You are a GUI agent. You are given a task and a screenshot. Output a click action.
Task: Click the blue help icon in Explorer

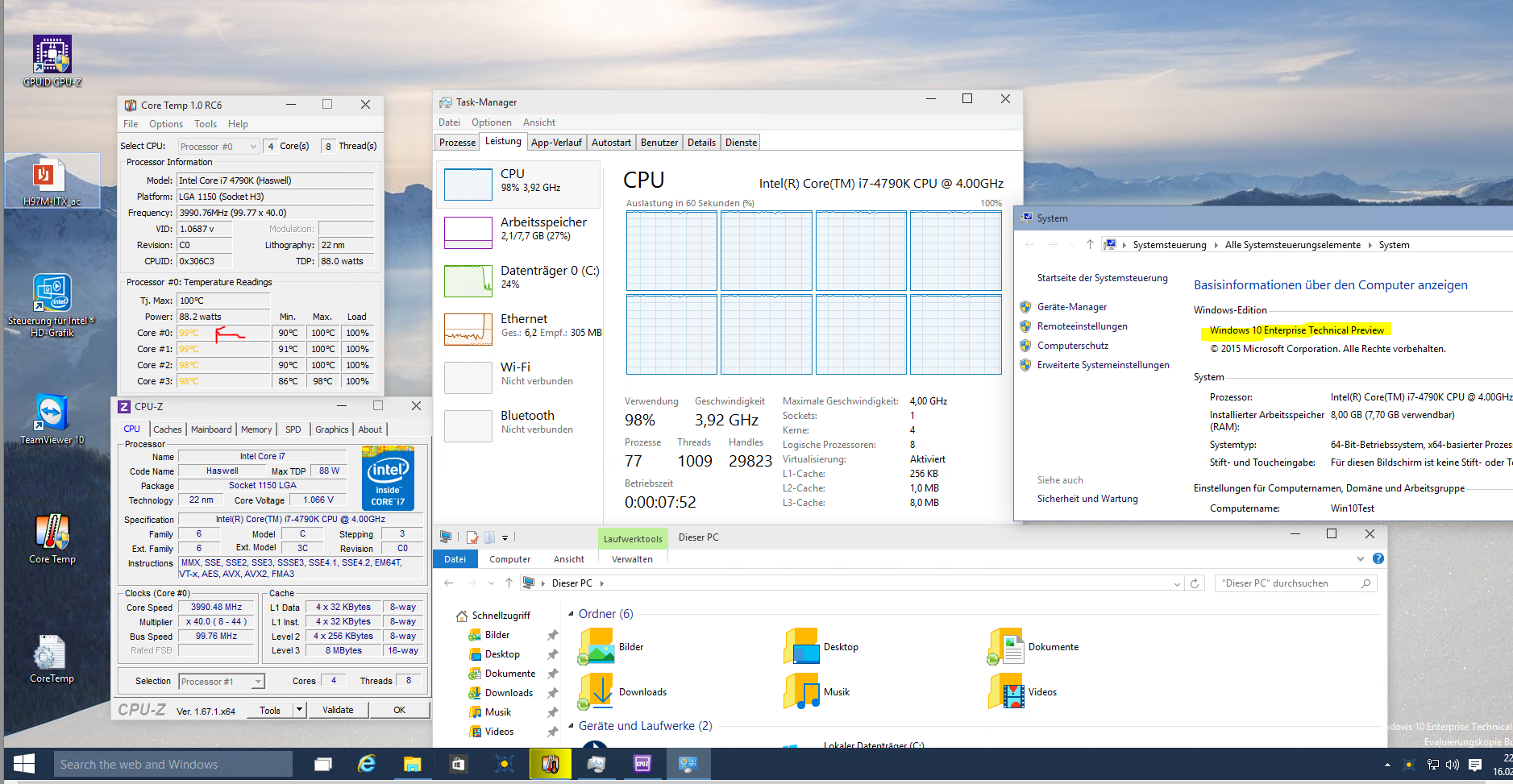1378,558
